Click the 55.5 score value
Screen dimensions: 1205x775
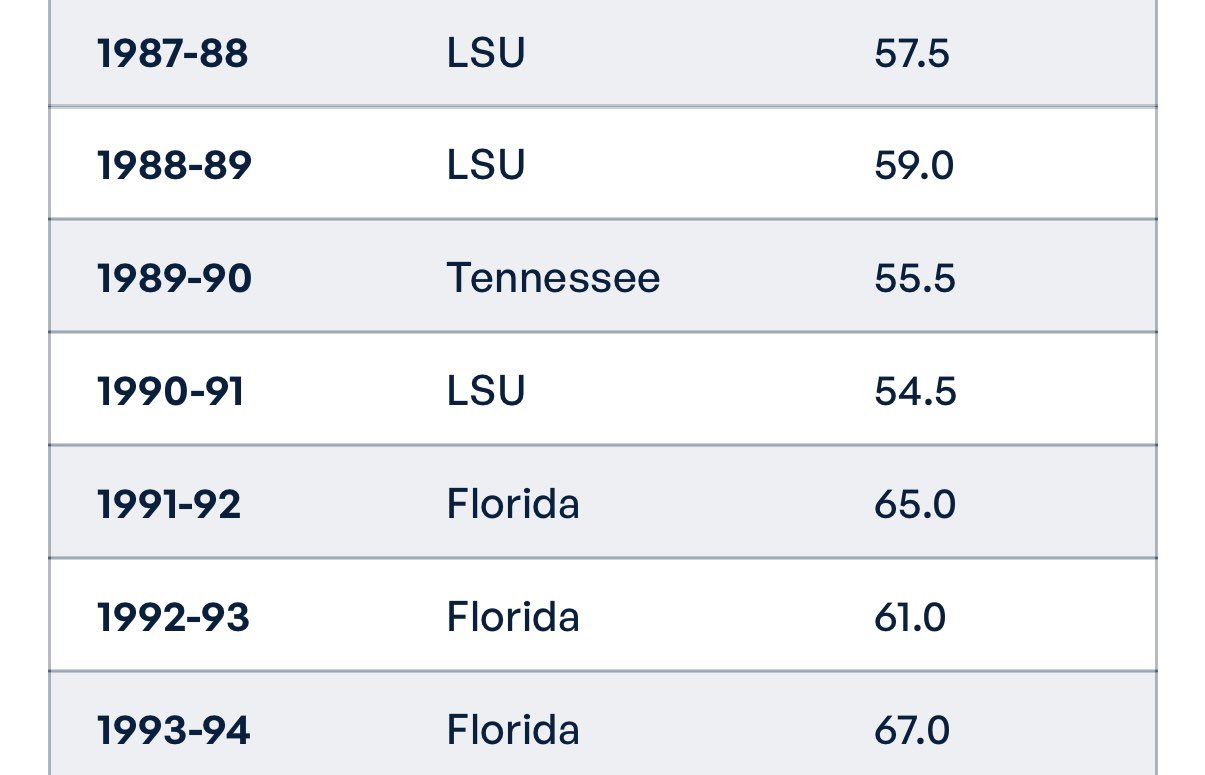pyautogui.click(x=914, y=278)
